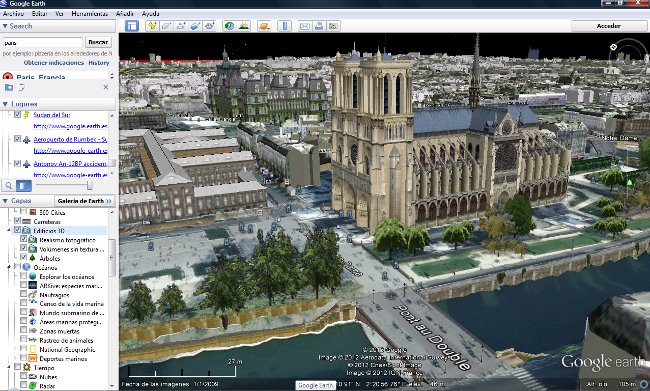This screenshot has height=391, width=650.
Task: Collapse the Edificios 3D tree node
Action: point(9,230)
